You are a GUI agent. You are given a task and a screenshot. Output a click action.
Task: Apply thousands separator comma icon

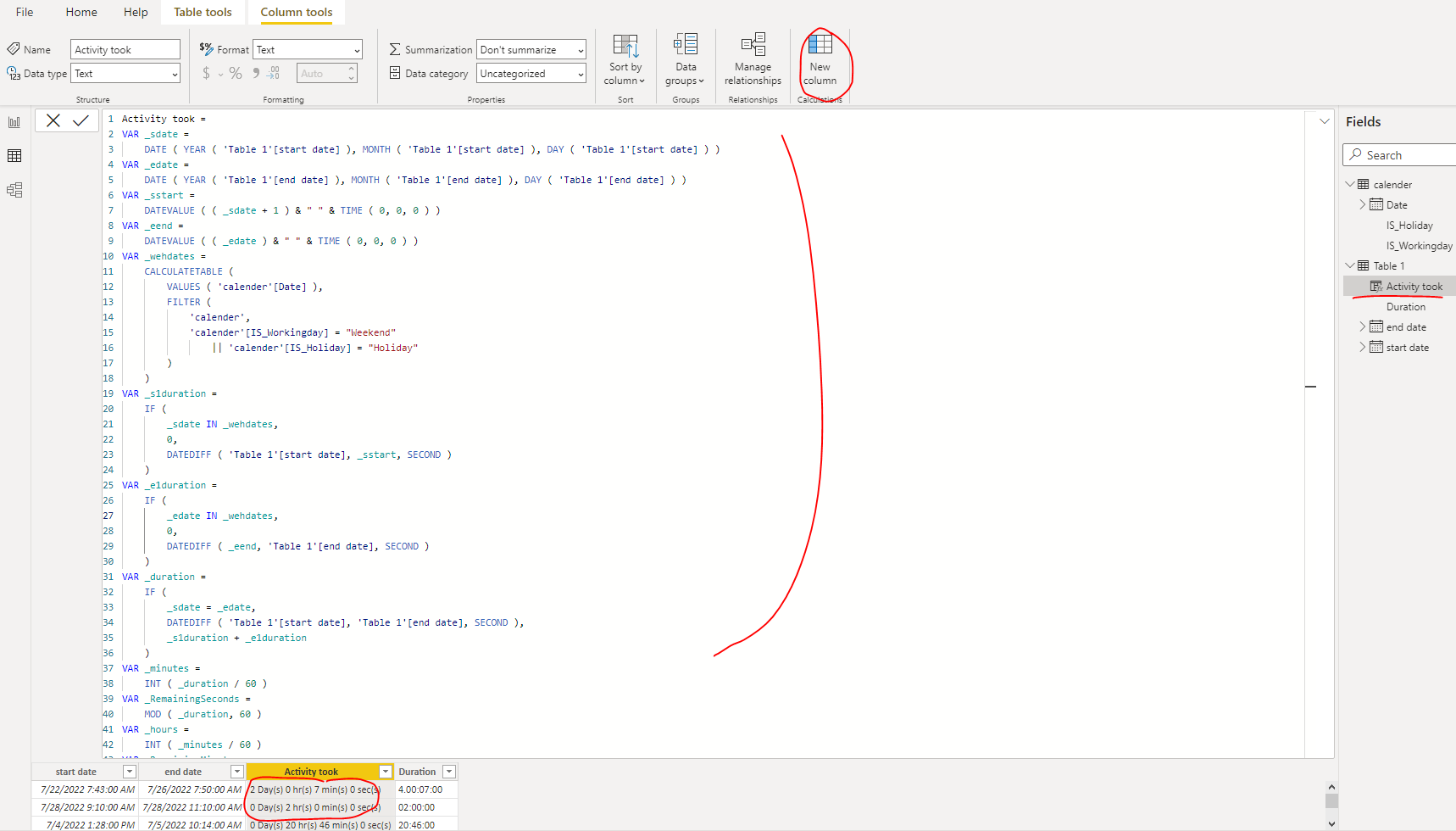255,73
